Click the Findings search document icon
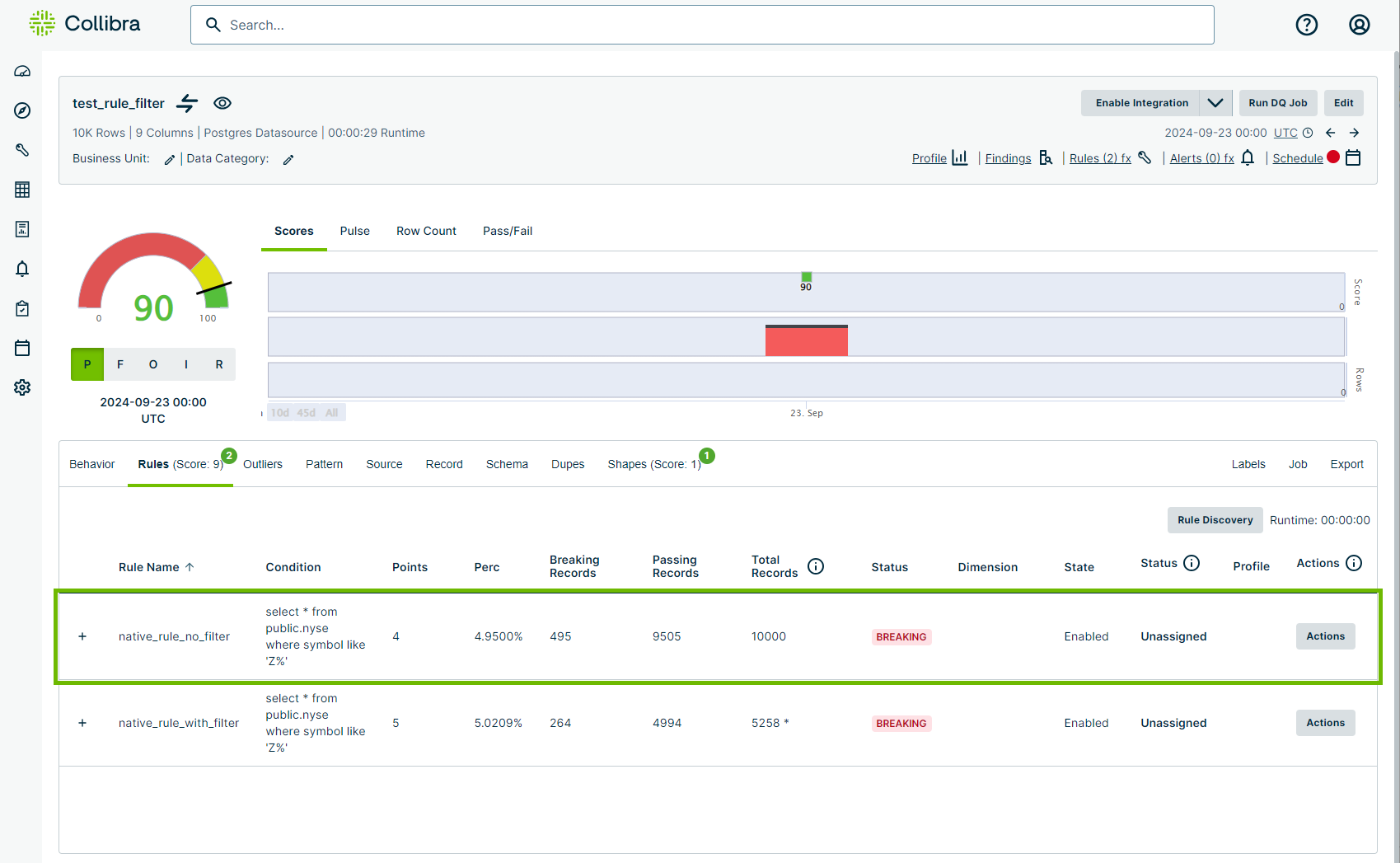Screen dimensions: 1400x863 (x=1046, y=157)
